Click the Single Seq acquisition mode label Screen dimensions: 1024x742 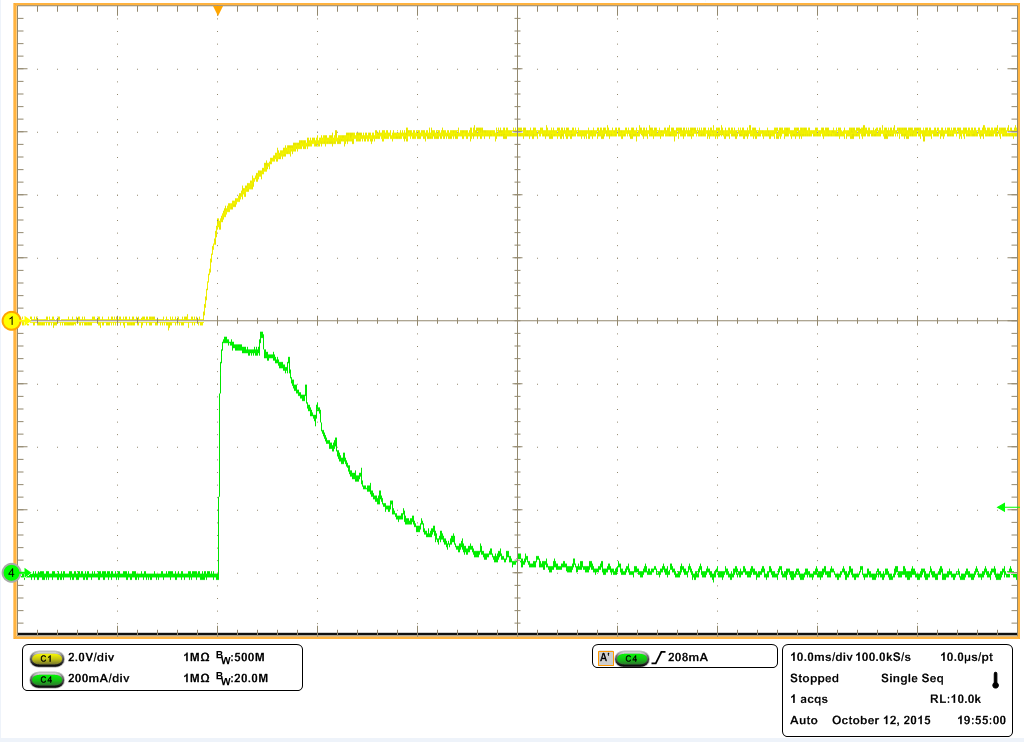(x=913, y=678)
